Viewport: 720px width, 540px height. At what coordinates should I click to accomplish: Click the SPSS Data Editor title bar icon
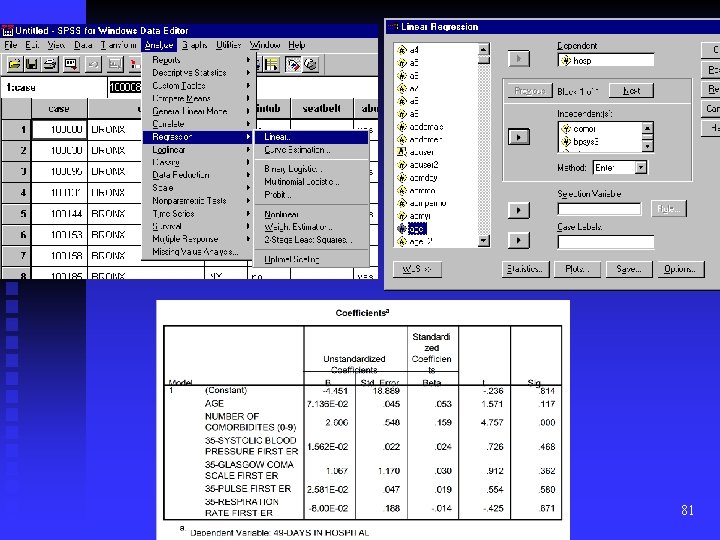tap(7, 31)
